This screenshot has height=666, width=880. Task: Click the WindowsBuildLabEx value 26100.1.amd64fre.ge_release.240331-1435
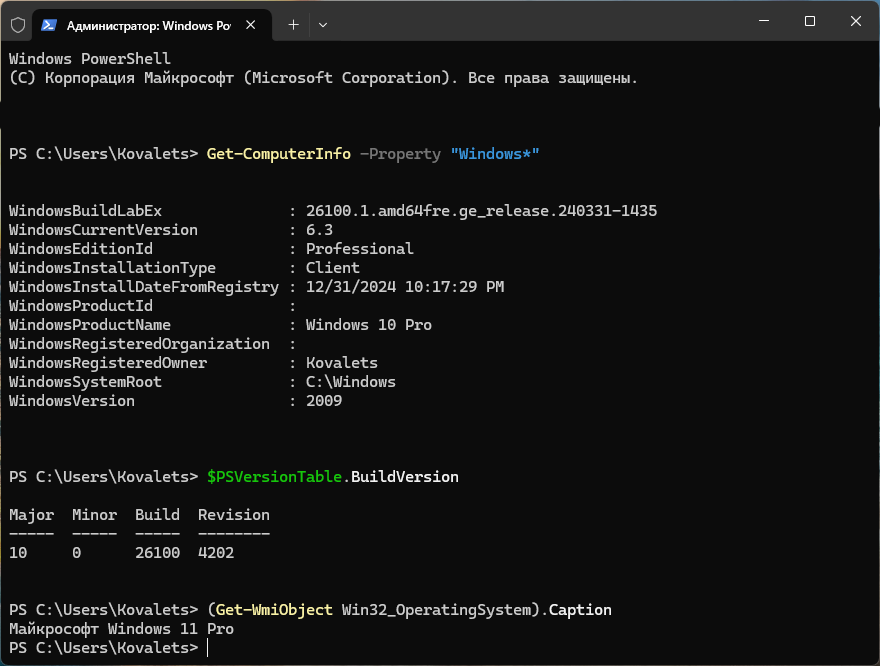[481, 211]
